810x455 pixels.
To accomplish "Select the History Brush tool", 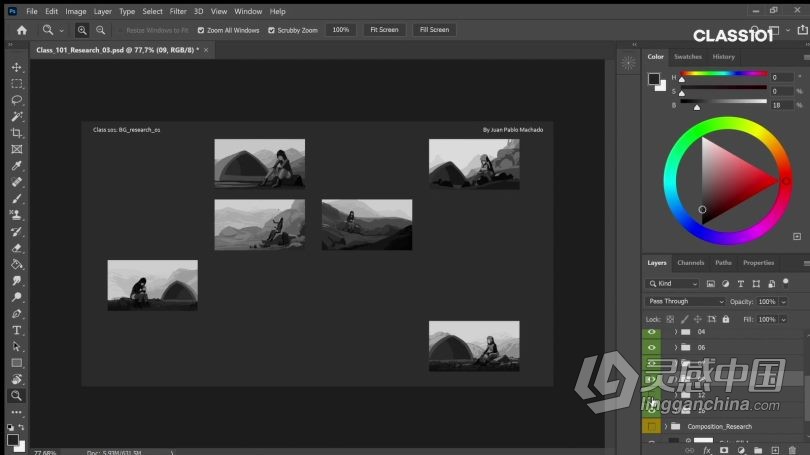I will point(17,231).
